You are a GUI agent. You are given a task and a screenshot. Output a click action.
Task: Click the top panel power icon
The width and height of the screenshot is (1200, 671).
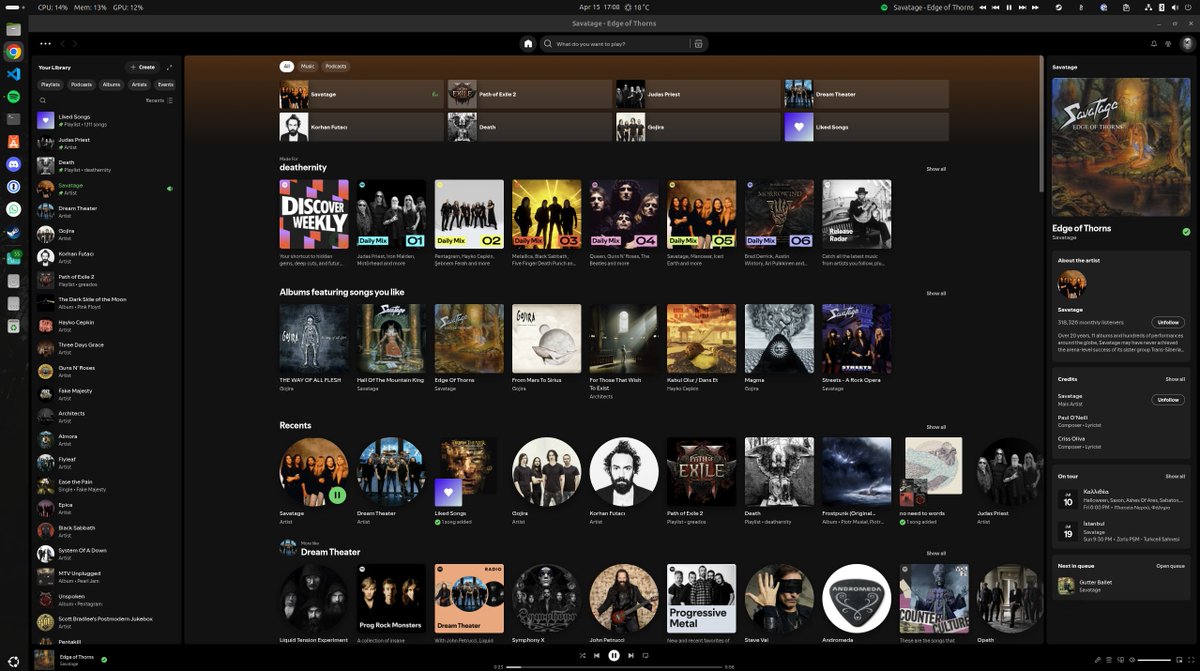1188,7
